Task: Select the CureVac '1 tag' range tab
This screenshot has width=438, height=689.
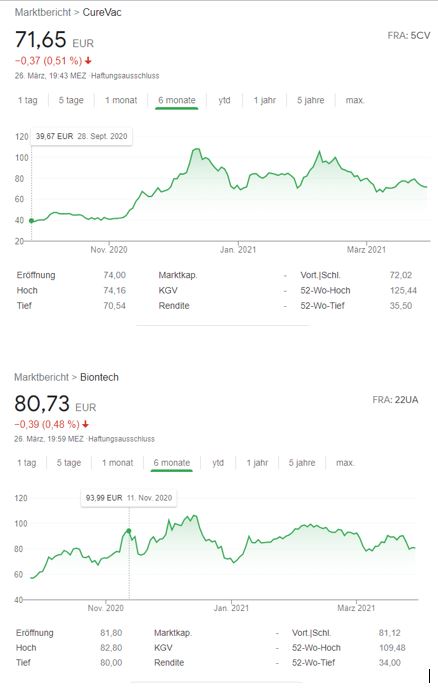Action: pos(28,100)
